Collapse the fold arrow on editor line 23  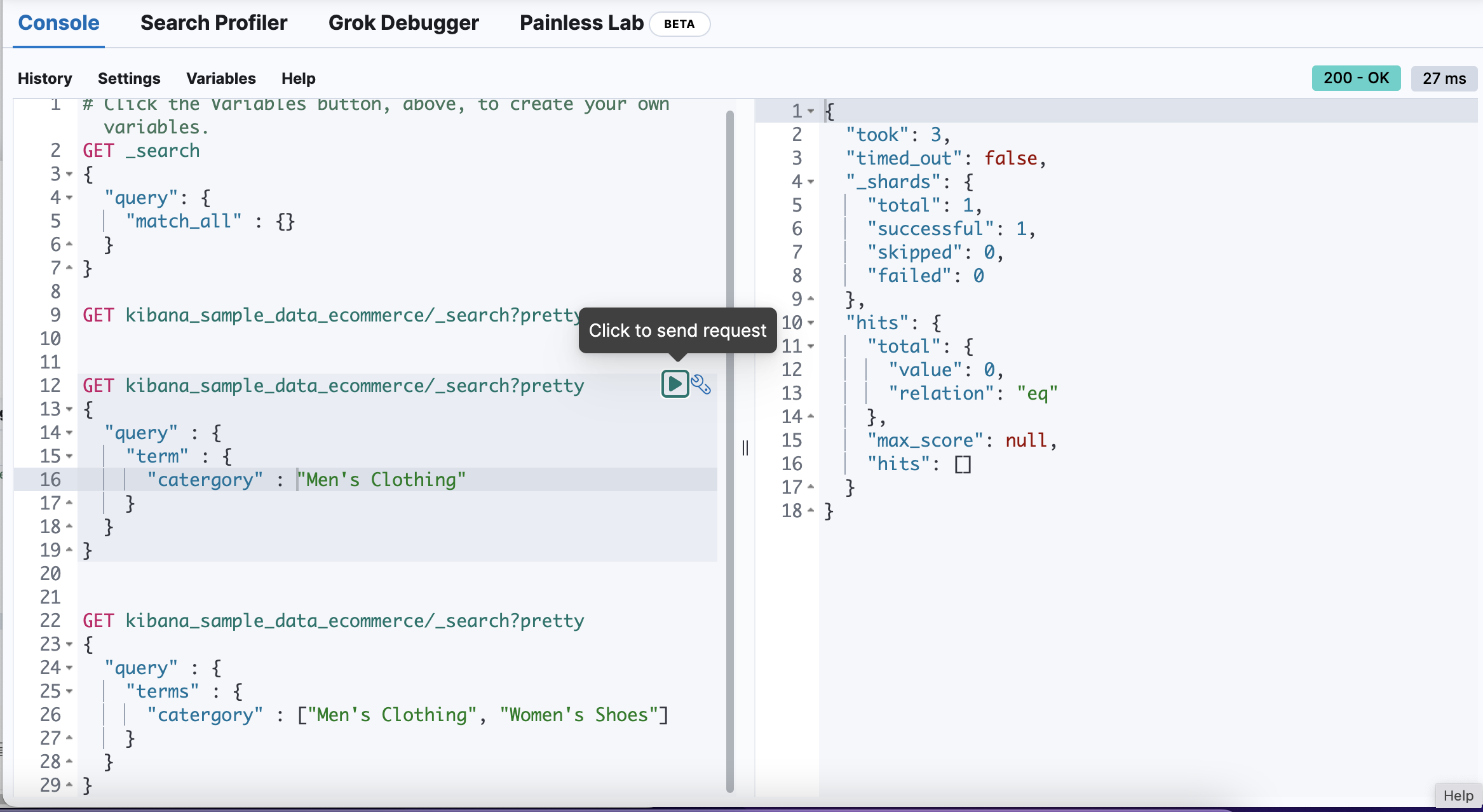click(69, 644)
